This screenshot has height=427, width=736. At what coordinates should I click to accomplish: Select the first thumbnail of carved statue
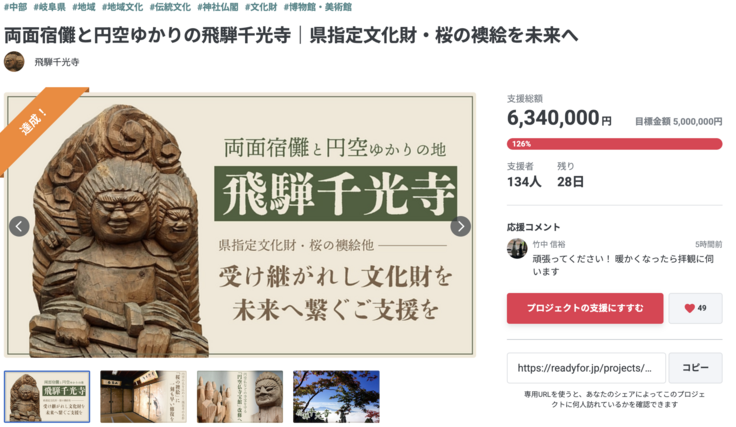coord(47,396)
